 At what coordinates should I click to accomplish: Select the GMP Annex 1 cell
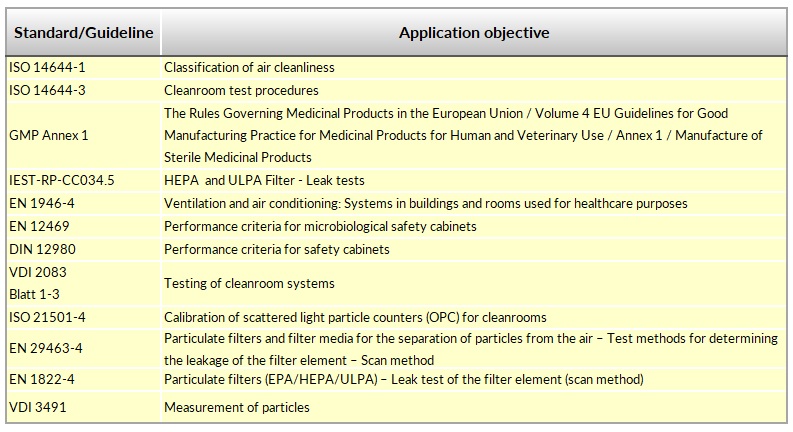click(49, 135)
